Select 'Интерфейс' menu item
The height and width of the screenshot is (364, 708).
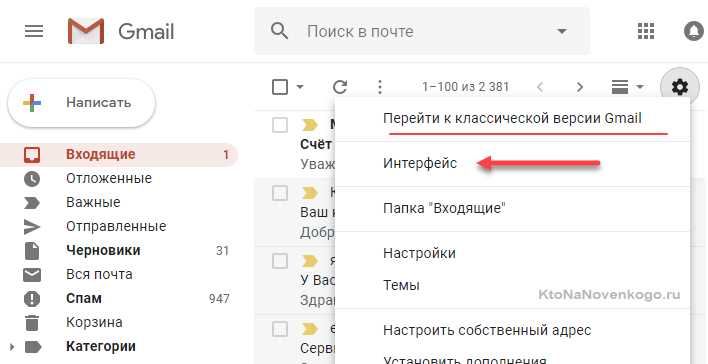click(x=420, y=163)
